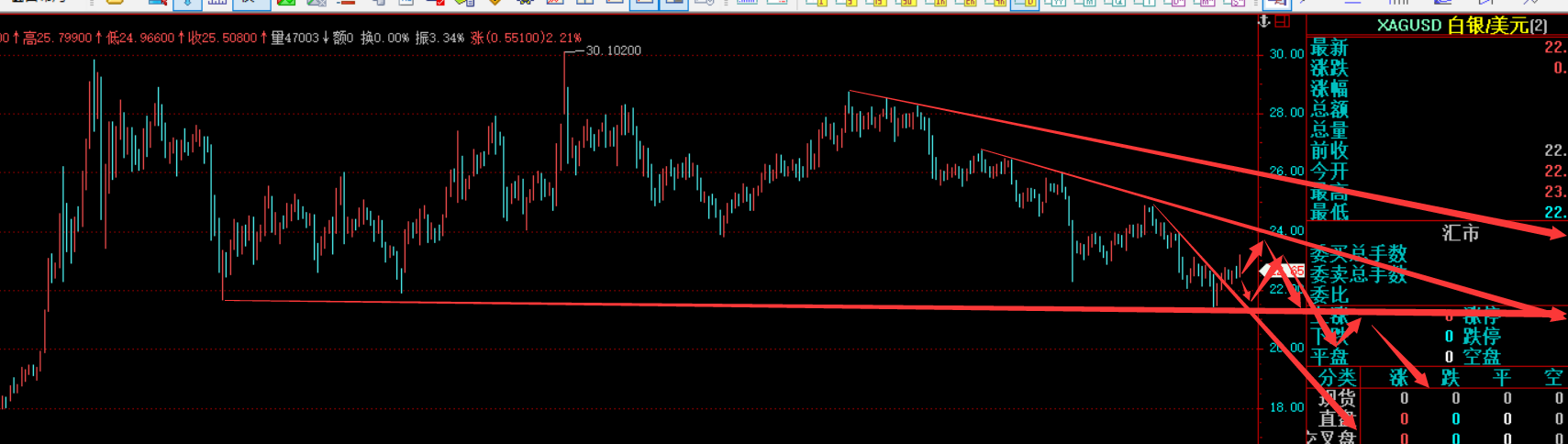Click the 跌停 statistic label
Image resolution: width=1568 pixels, height=444 pixels.
1481,337
